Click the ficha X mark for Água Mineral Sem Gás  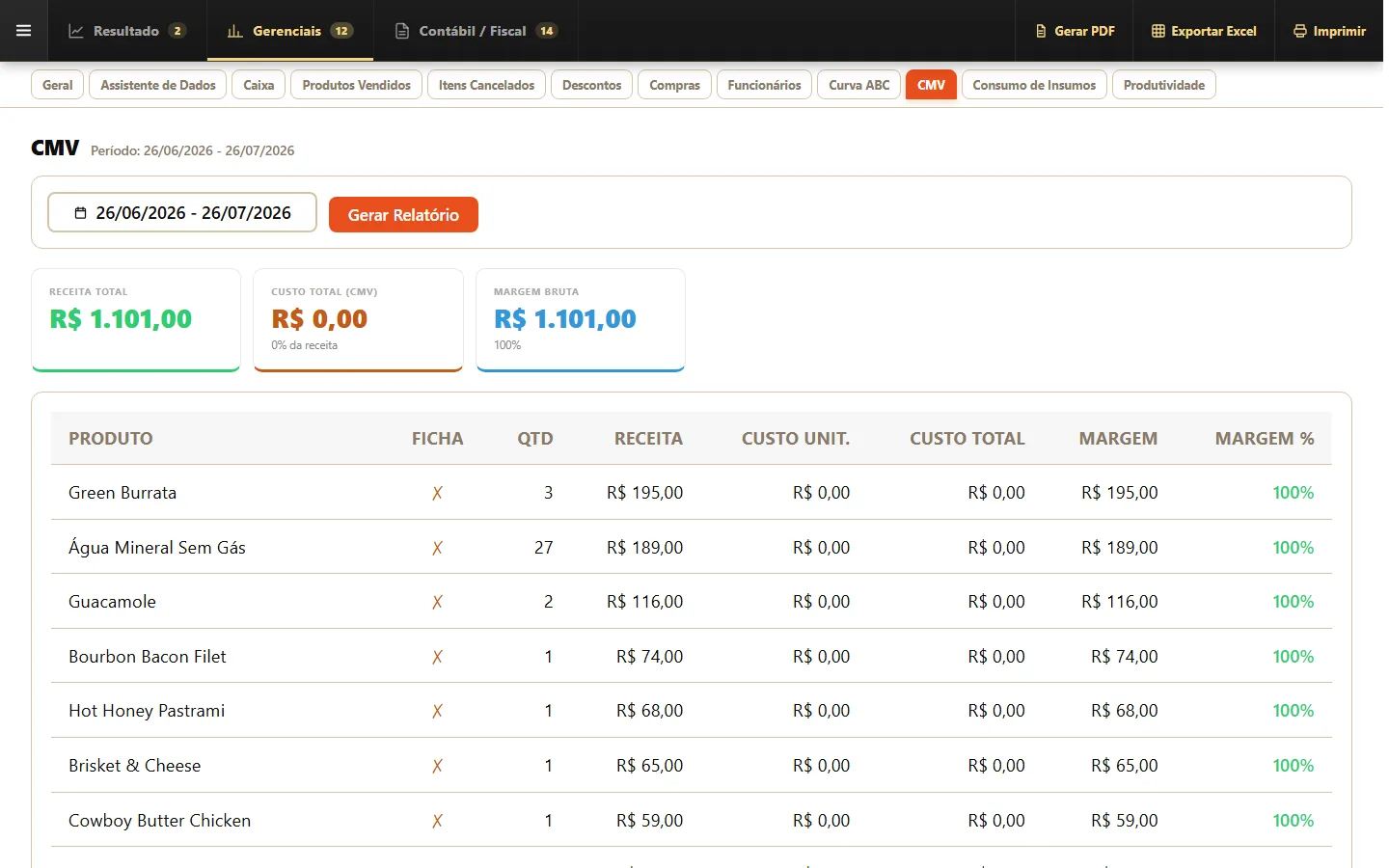point(437,548)
